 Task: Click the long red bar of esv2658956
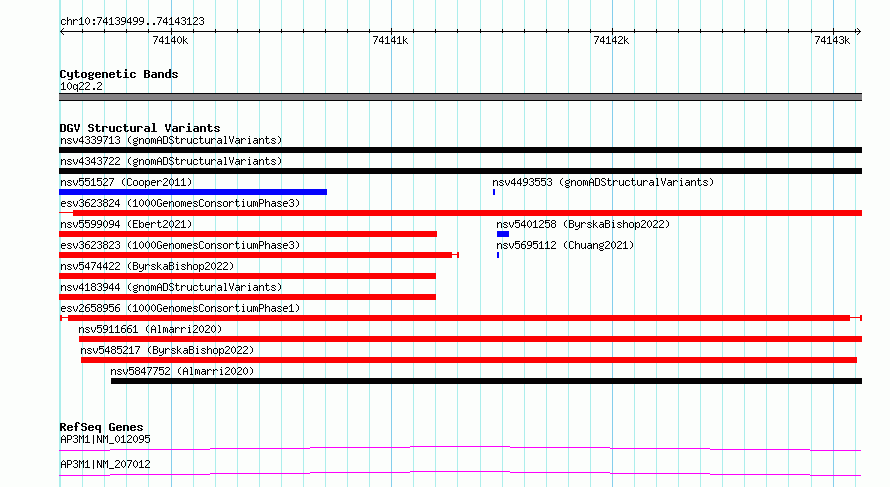coord(460,318)
